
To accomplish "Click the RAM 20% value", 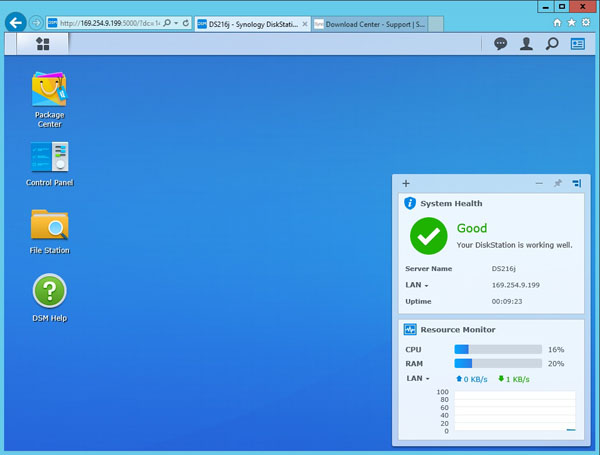I will click(556, 364).
